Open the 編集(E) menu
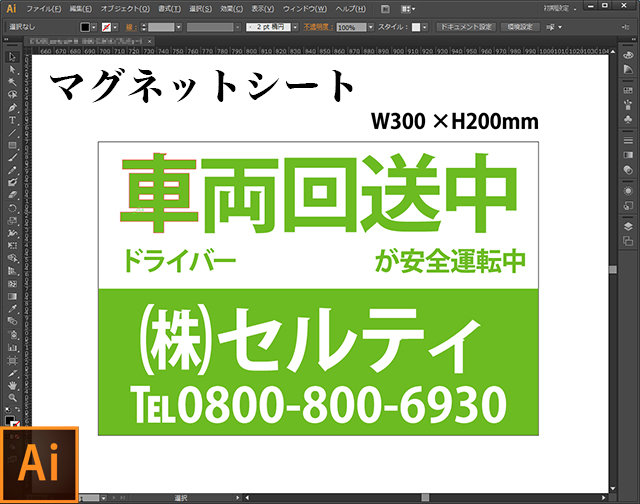 (81, 9)
